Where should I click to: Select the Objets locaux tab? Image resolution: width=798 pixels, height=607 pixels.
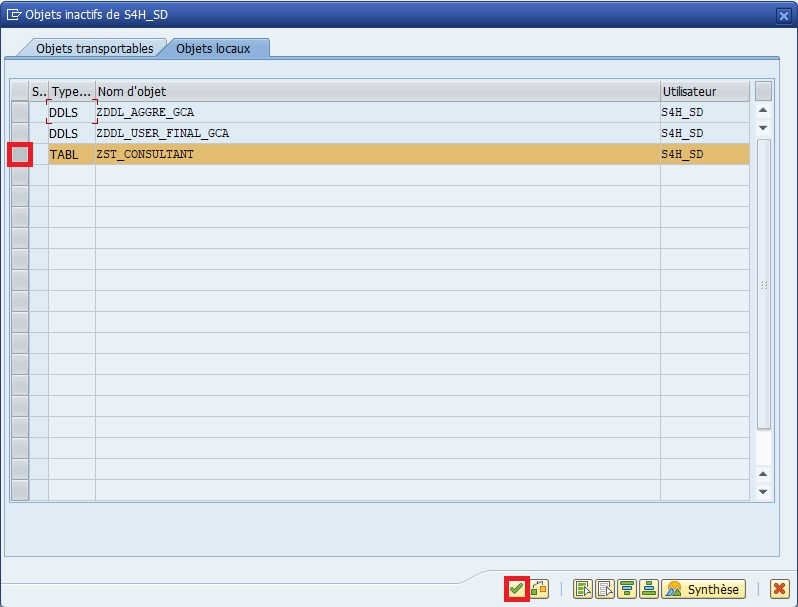(216, 48)
